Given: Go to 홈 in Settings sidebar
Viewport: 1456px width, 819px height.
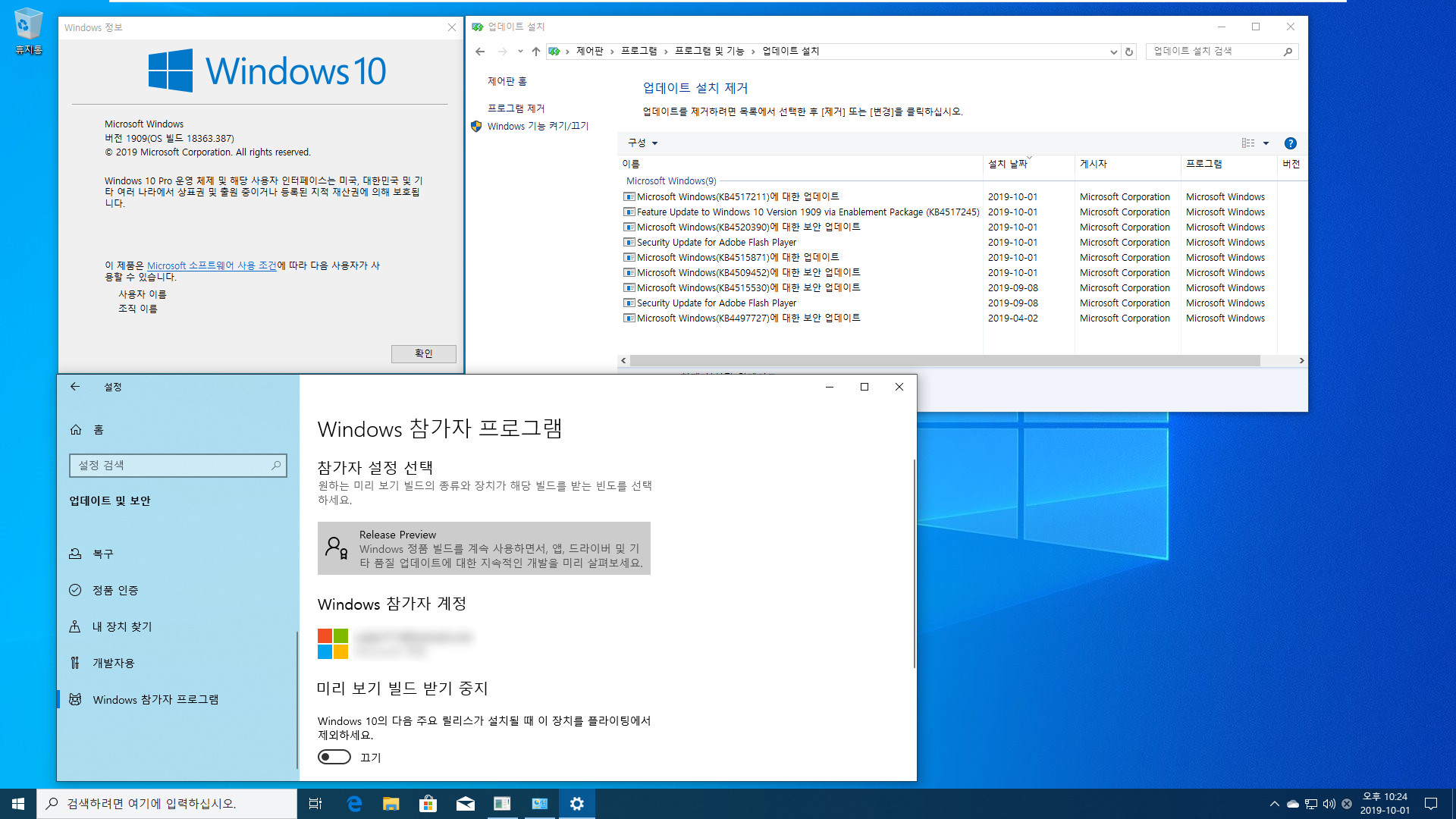Looking at the screenshot, I should point(177,429).
